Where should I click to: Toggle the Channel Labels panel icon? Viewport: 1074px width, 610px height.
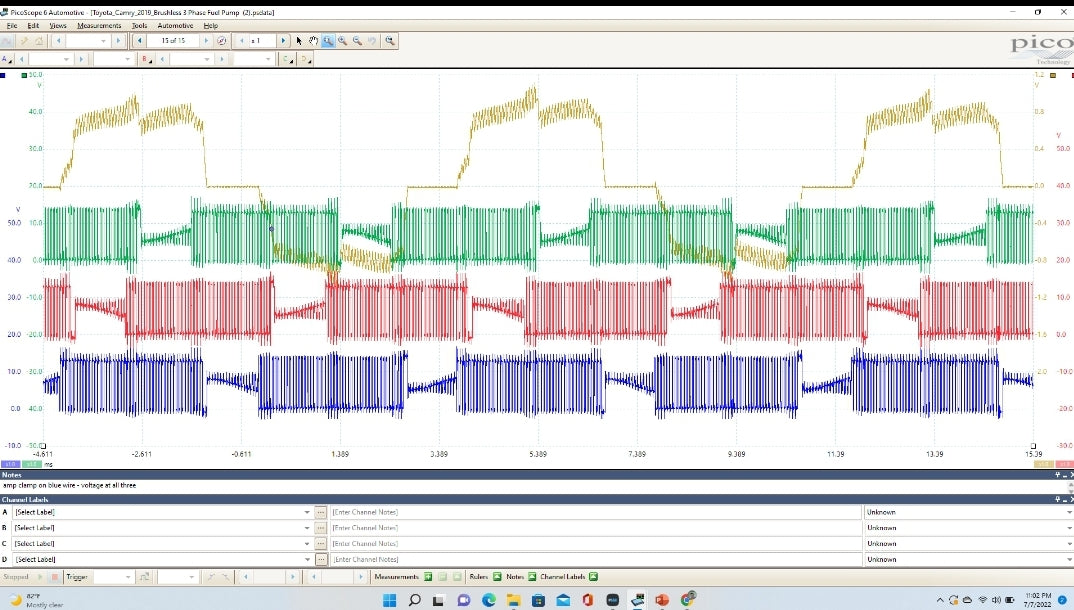[x=593, y=577]
